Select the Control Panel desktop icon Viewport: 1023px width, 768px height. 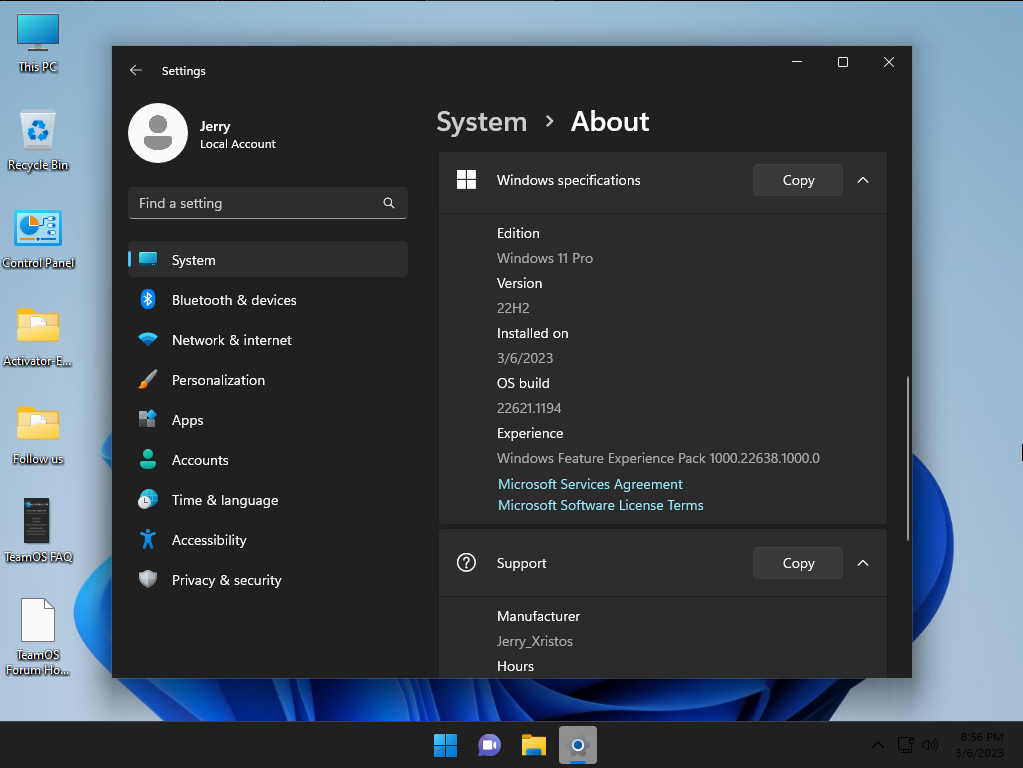coord(38,239)
